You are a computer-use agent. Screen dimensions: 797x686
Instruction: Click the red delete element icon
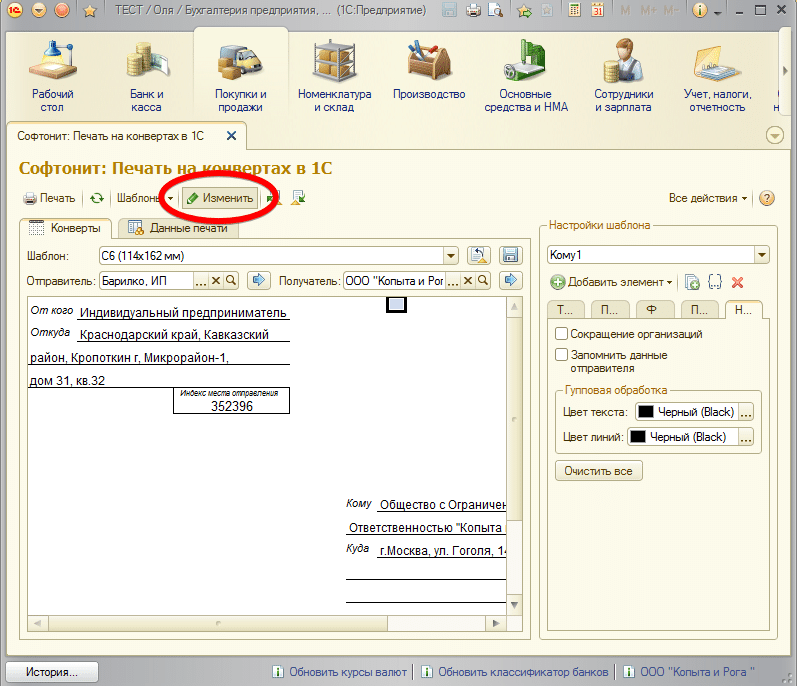738,283
